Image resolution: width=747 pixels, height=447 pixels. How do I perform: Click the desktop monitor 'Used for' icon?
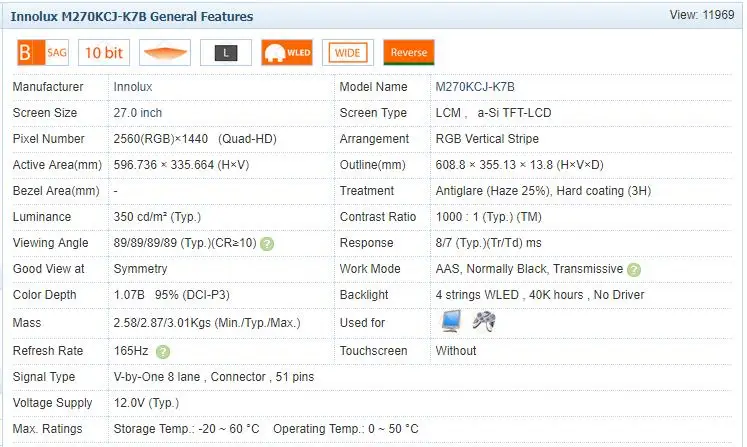pyautogui.click(x=451, y=321)
